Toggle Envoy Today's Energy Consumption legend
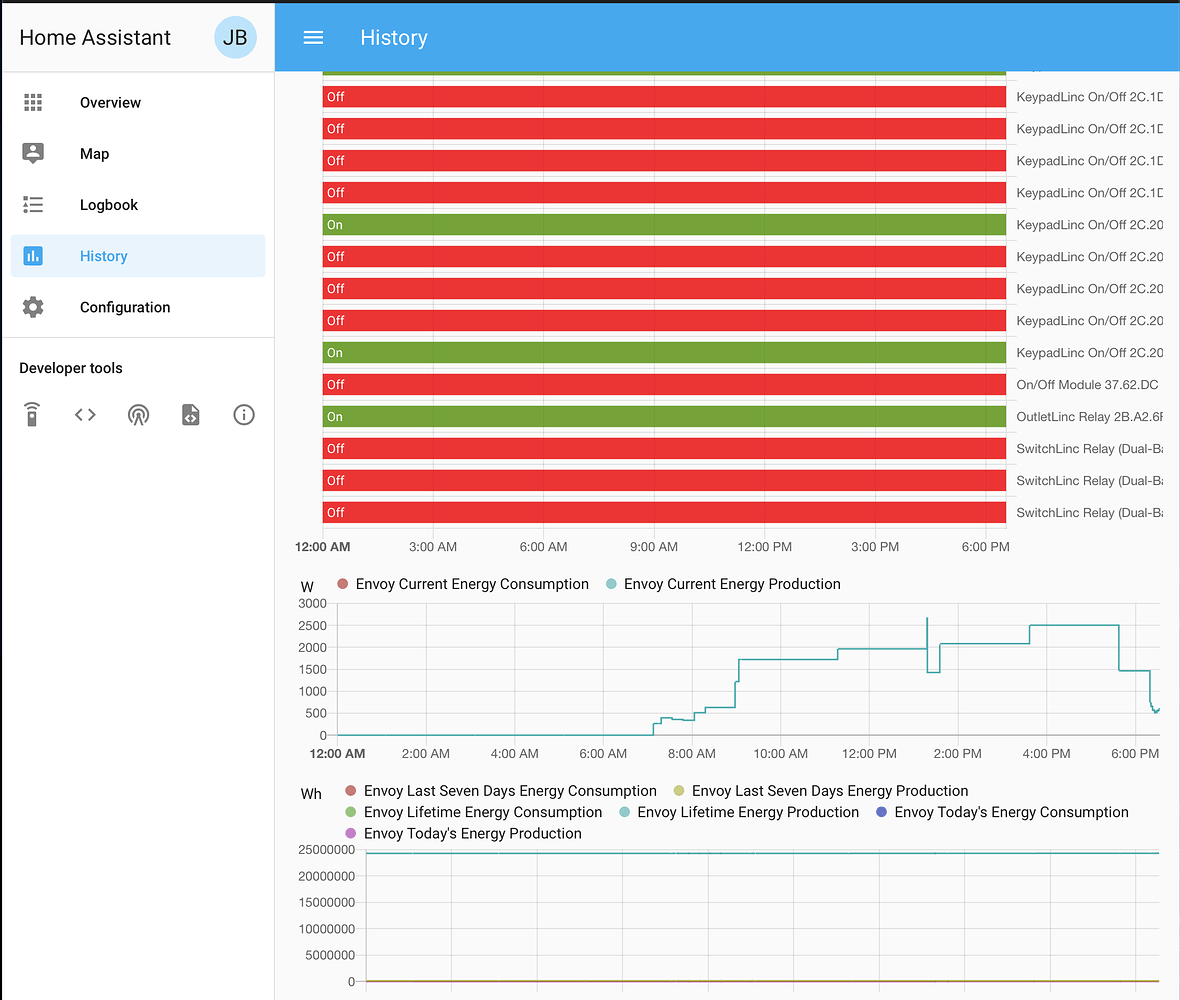This screenshot has height=1000, width=1180. [x=1002, y=812]
